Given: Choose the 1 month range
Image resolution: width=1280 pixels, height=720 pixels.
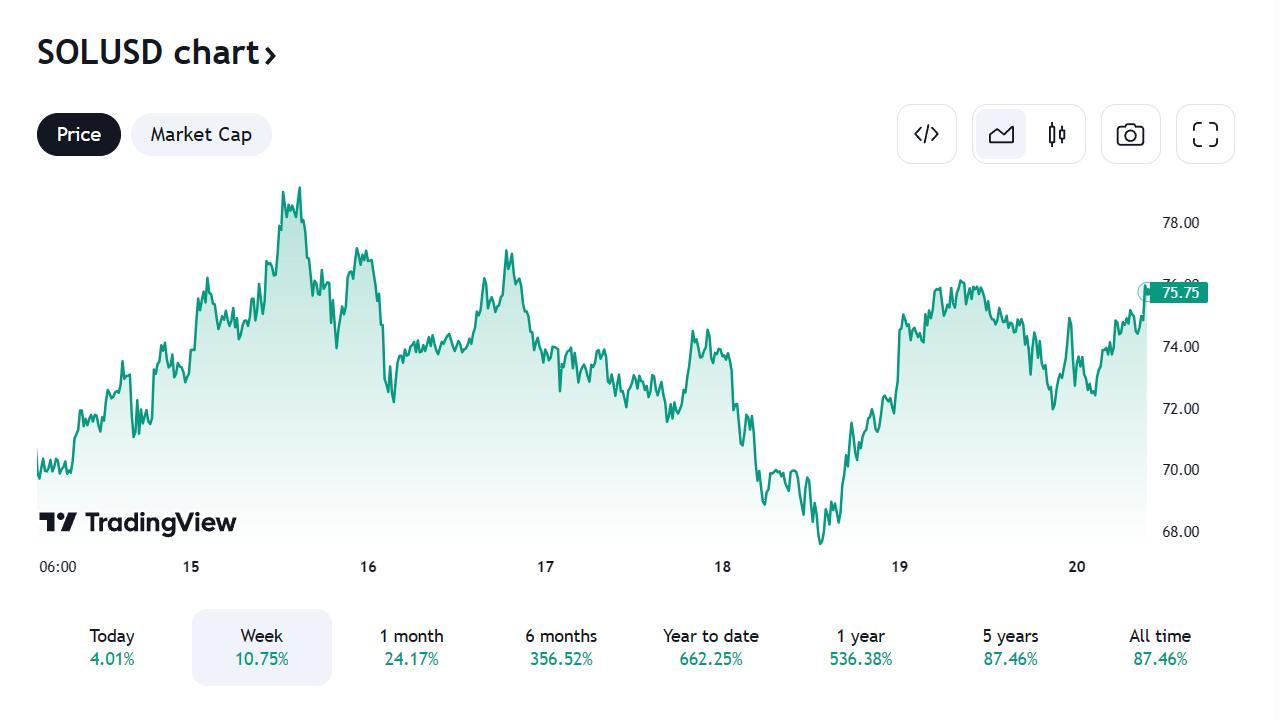Looking at the screenshot, I should pyautogui.click(x=411, y=647).
